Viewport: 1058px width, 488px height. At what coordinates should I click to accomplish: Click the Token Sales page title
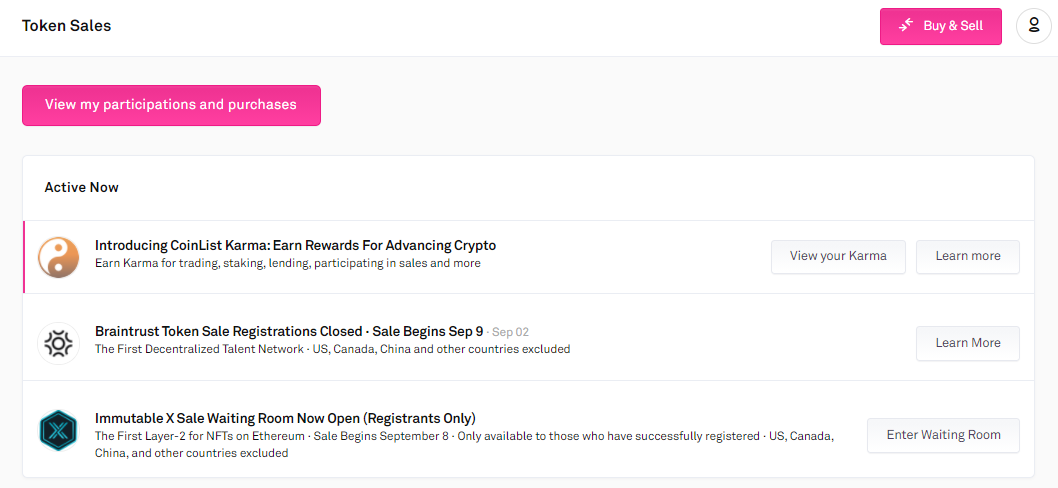[67, 26]
